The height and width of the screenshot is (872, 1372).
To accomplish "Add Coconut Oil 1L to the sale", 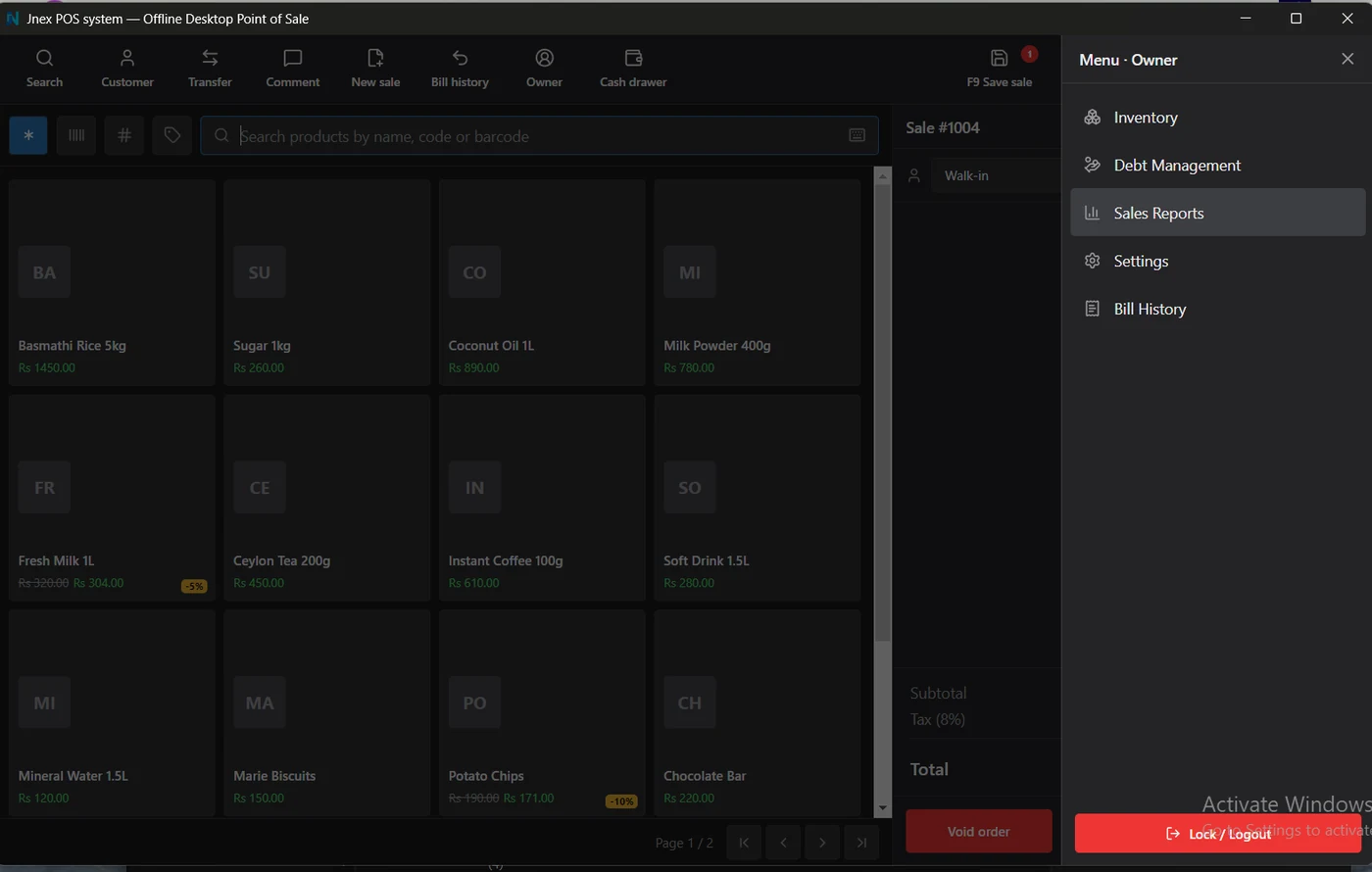I will tap(542, 282).
